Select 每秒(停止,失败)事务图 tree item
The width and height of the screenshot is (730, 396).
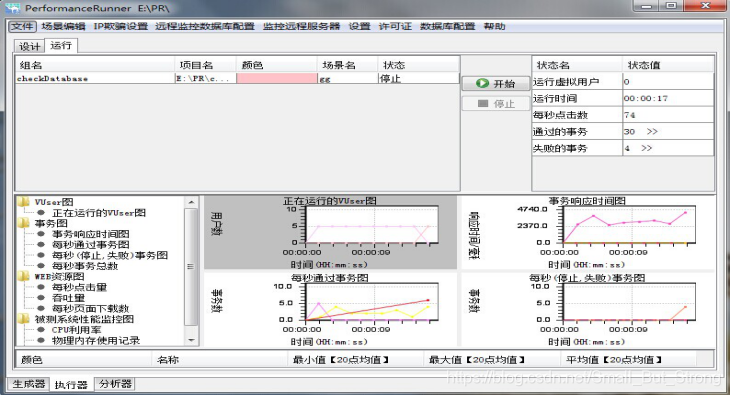coord(109,255)
